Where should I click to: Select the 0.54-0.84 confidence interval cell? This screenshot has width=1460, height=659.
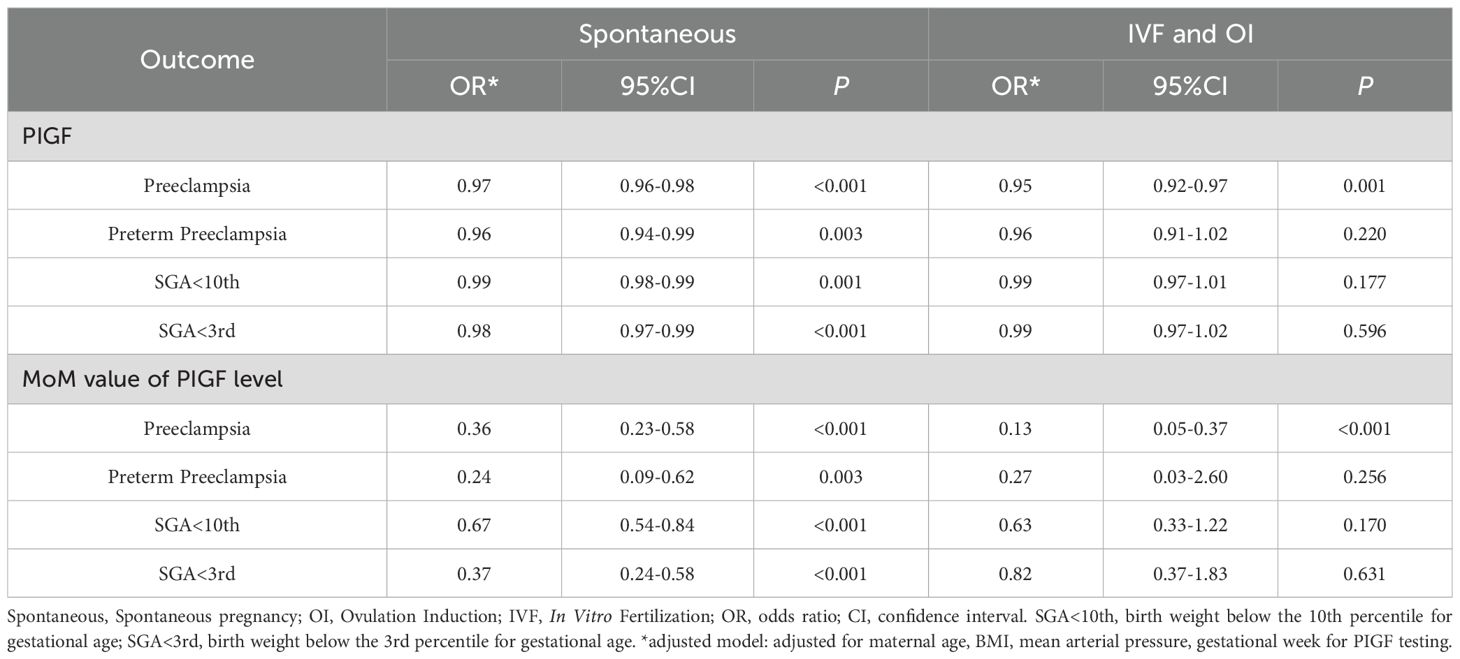[x=657, y=525]
